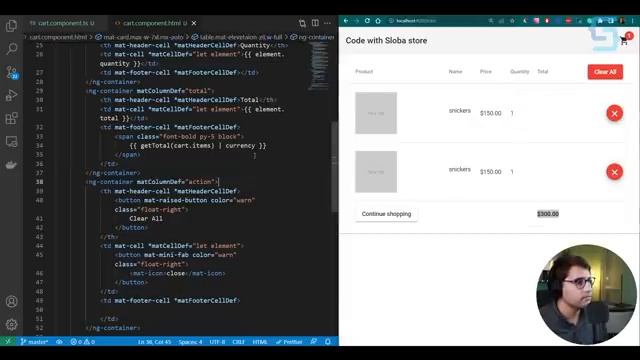This screenshot has height=360, width=640.
Task: Click the Clear All text on line 41
Action: click(x=146, y=218)
